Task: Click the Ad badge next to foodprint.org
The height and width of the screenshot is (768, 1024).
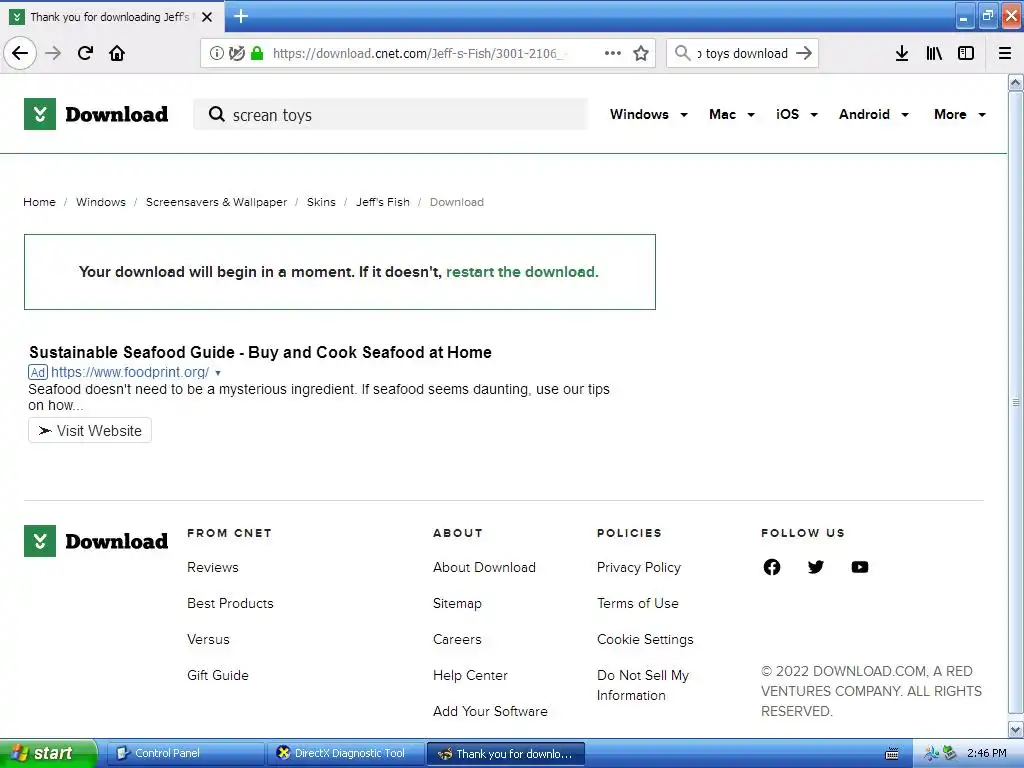Action: coord(38,372)
